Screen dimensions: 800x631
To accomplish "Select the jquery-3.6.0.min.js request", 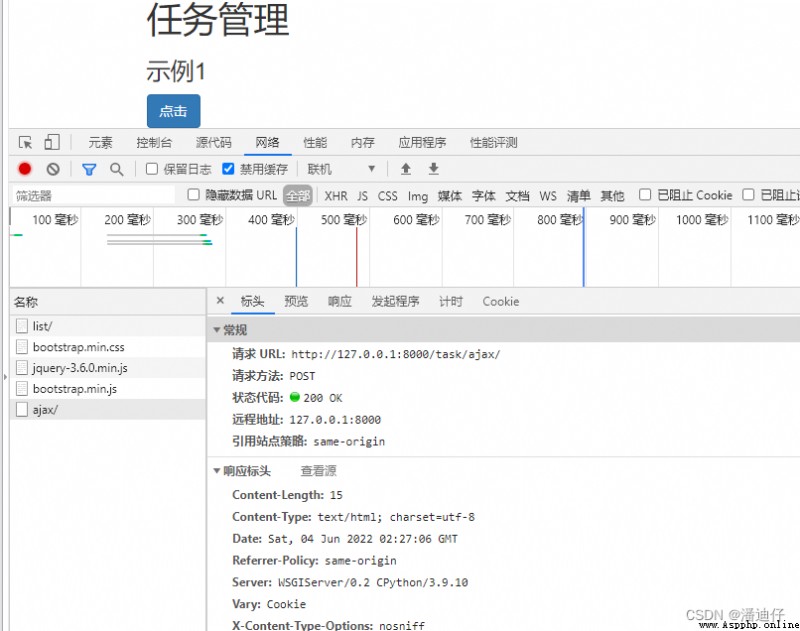I will click(x=108, y=368).
